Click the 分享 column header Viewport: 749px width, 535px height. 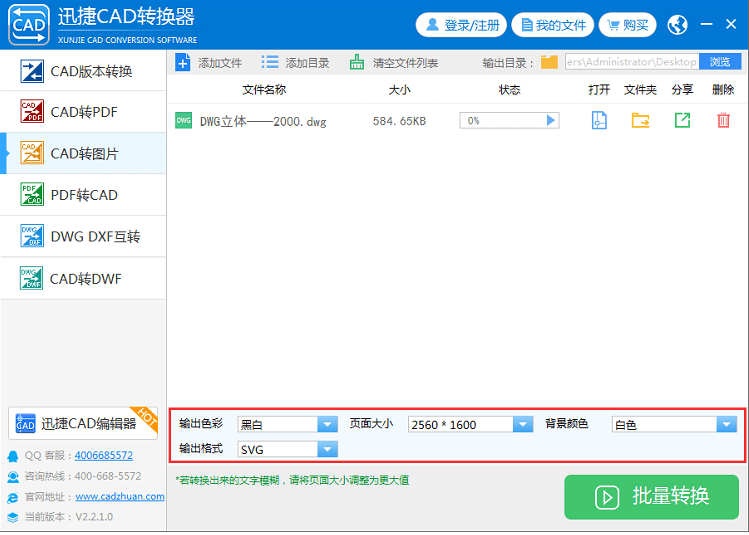(x=682, y=89)
